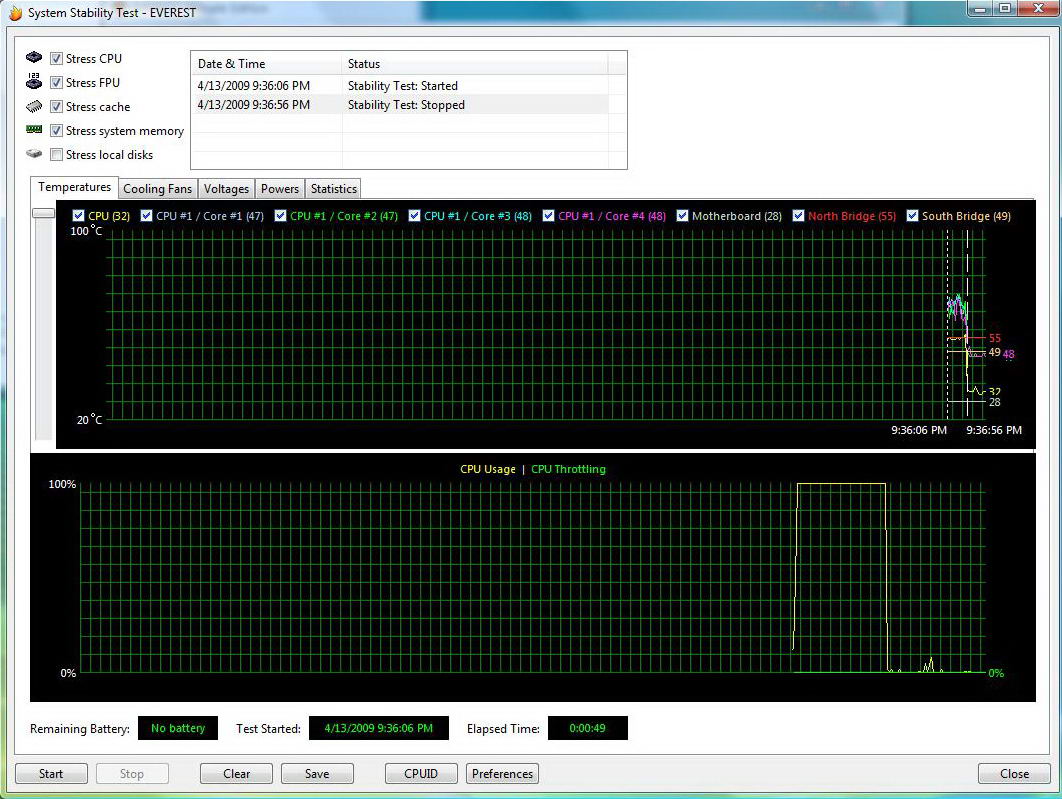Screen dimensions: 1062x799
Task: Click the CPU Throttling graph label
Action: [x=568, y=469]
